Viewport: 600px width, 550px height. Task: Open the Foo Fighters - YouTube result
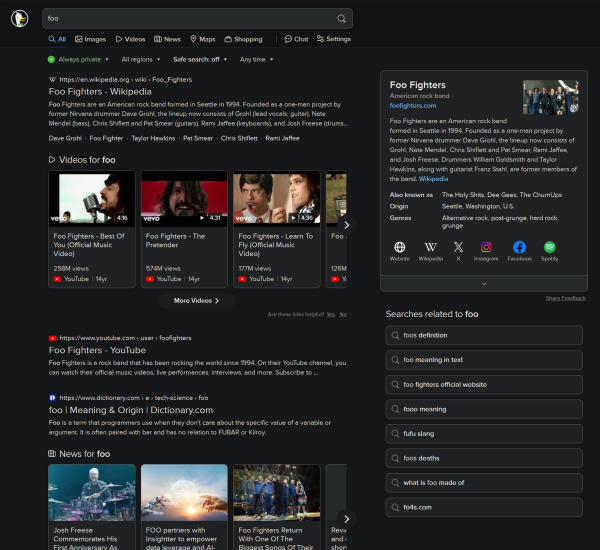pos(97,350)
